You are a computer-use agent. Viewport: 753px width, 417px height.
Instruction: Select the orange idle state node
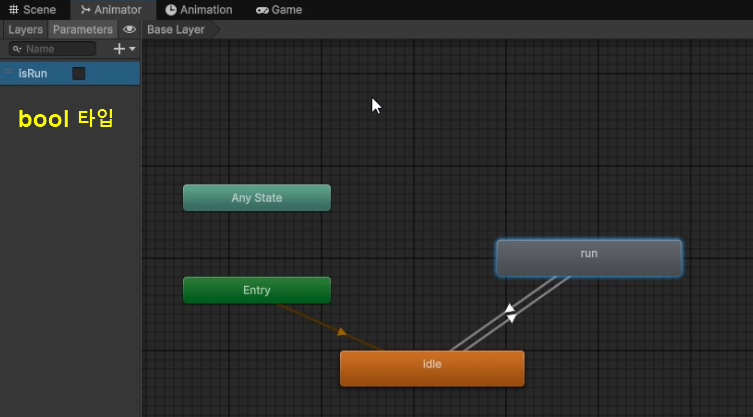tap(432, 367)
